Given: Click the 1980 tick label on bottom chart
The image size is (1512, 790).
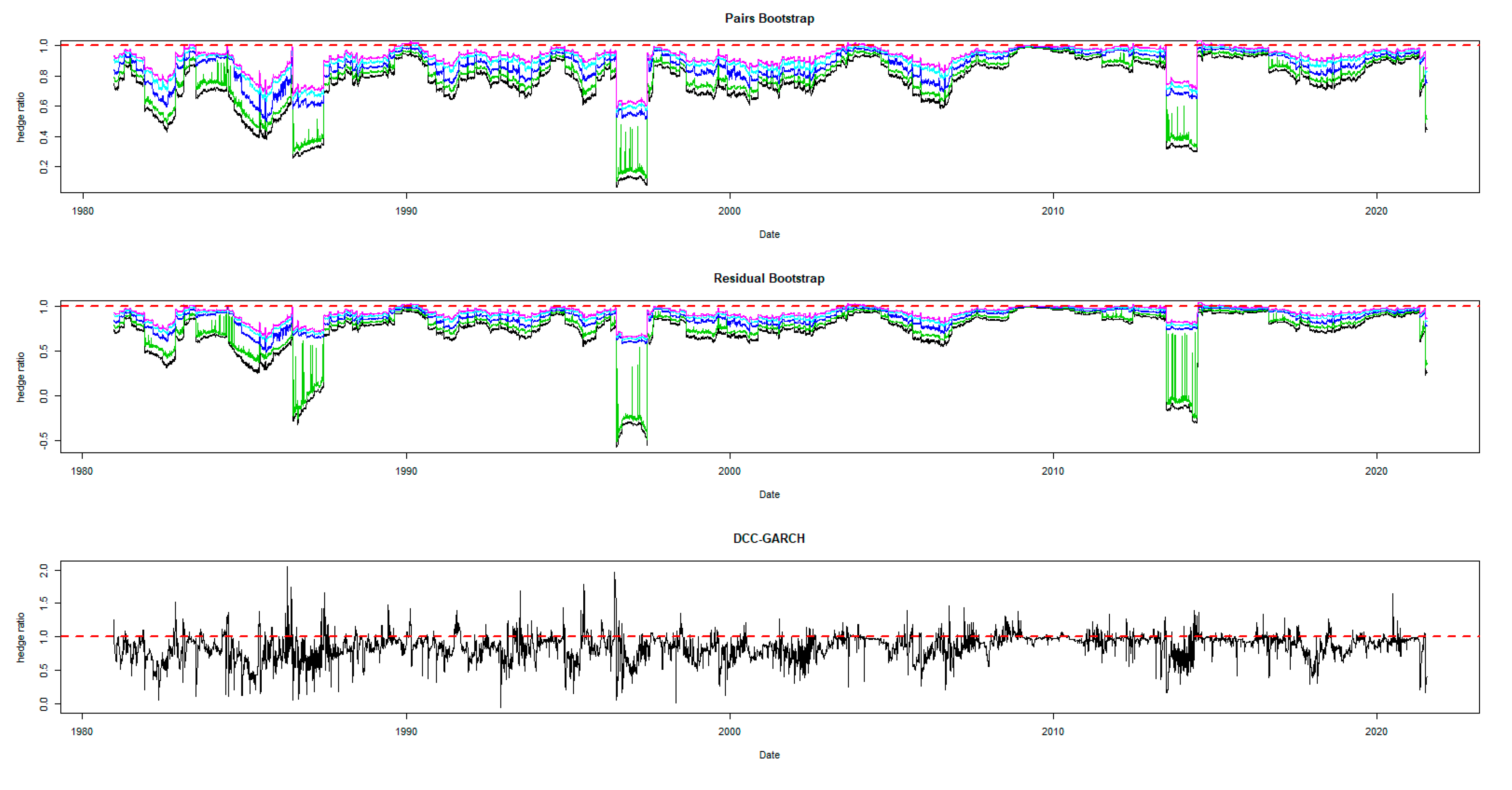Looking at the screenshot, I should [x=82, y=731].
